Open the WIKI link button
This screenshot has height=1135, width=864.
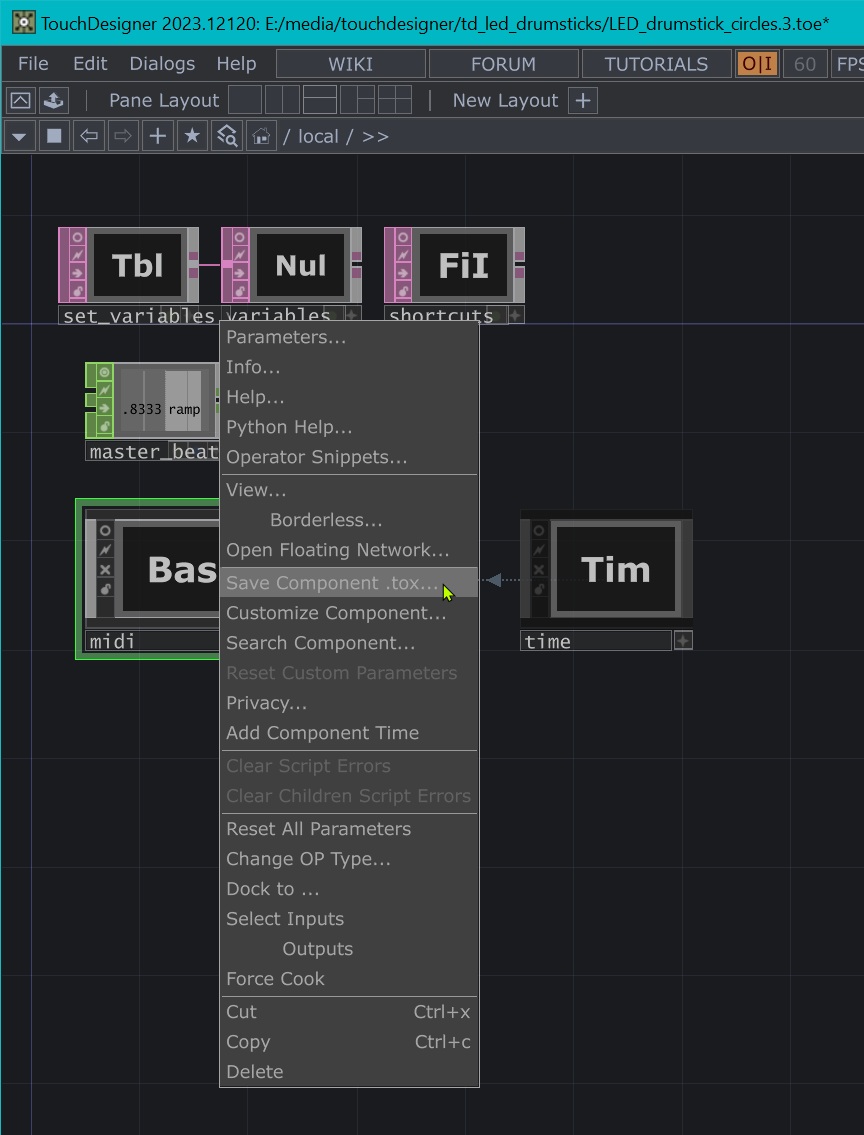[x=350, y=64]
